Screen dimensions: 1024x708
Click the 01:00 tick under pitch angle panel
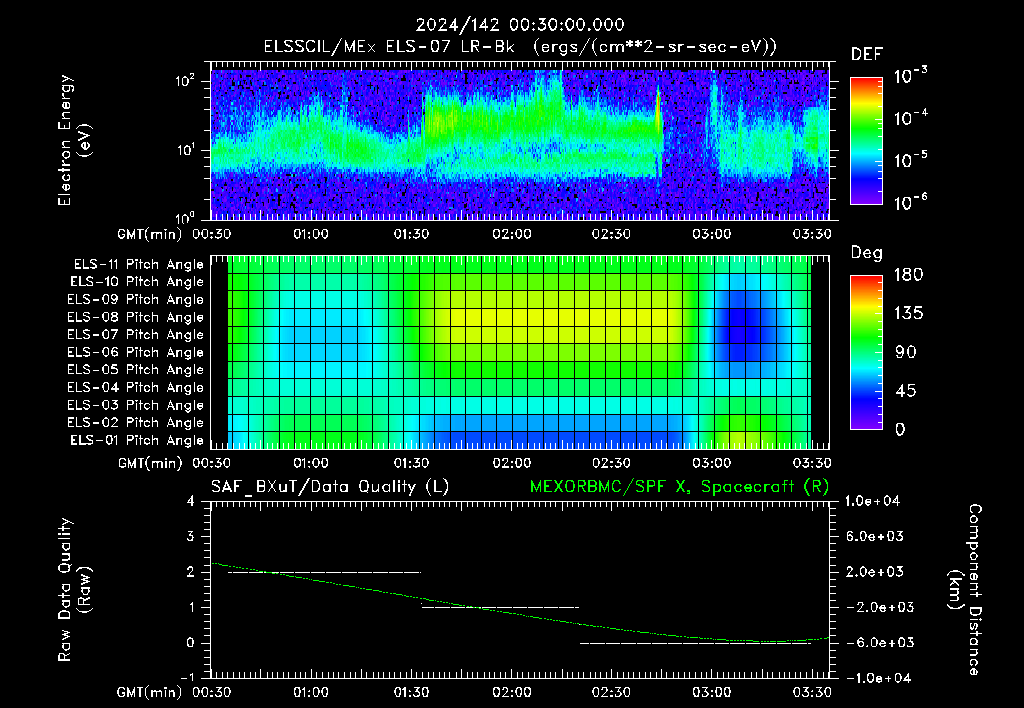311,463
